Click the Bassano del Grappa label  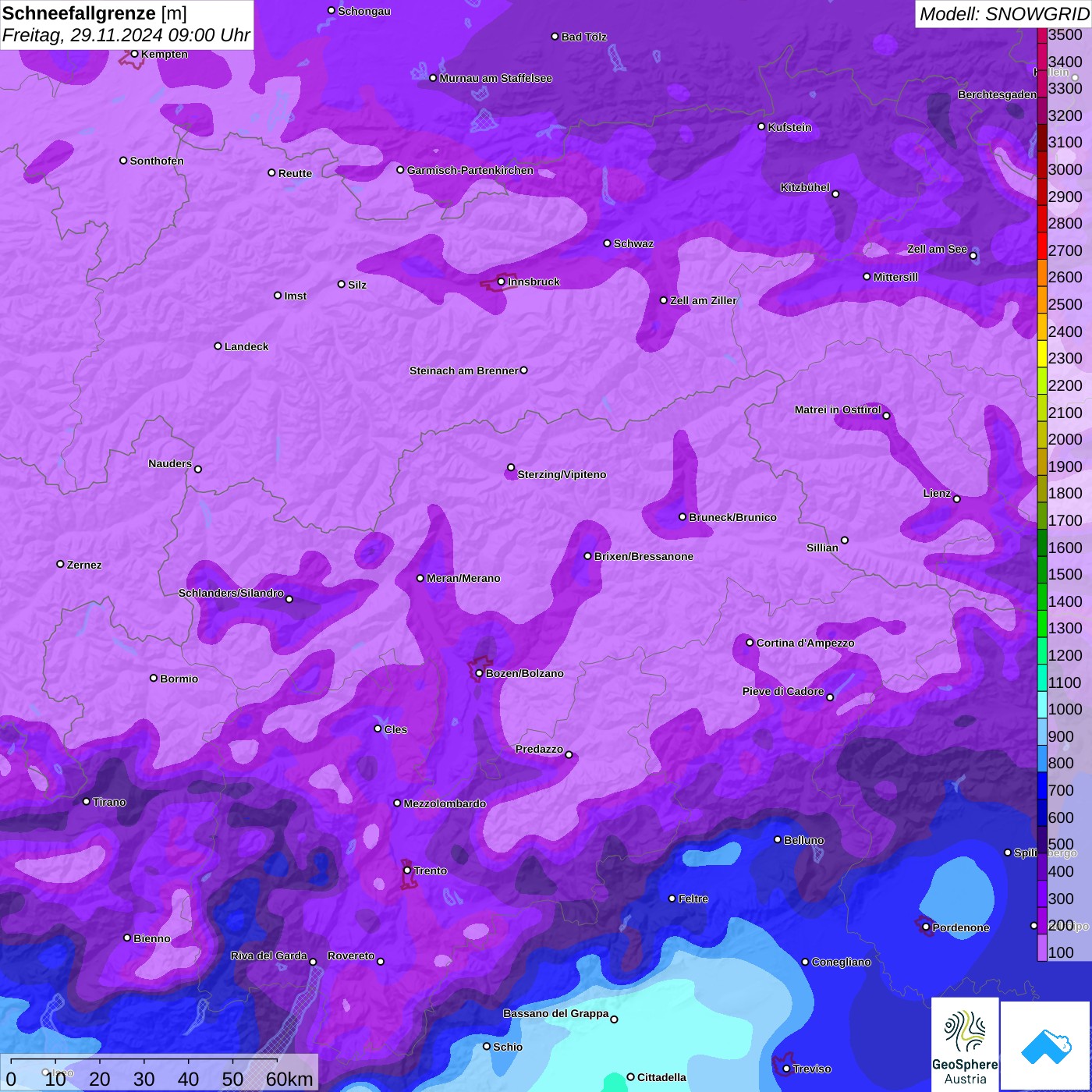click(x=556, y=1013)
